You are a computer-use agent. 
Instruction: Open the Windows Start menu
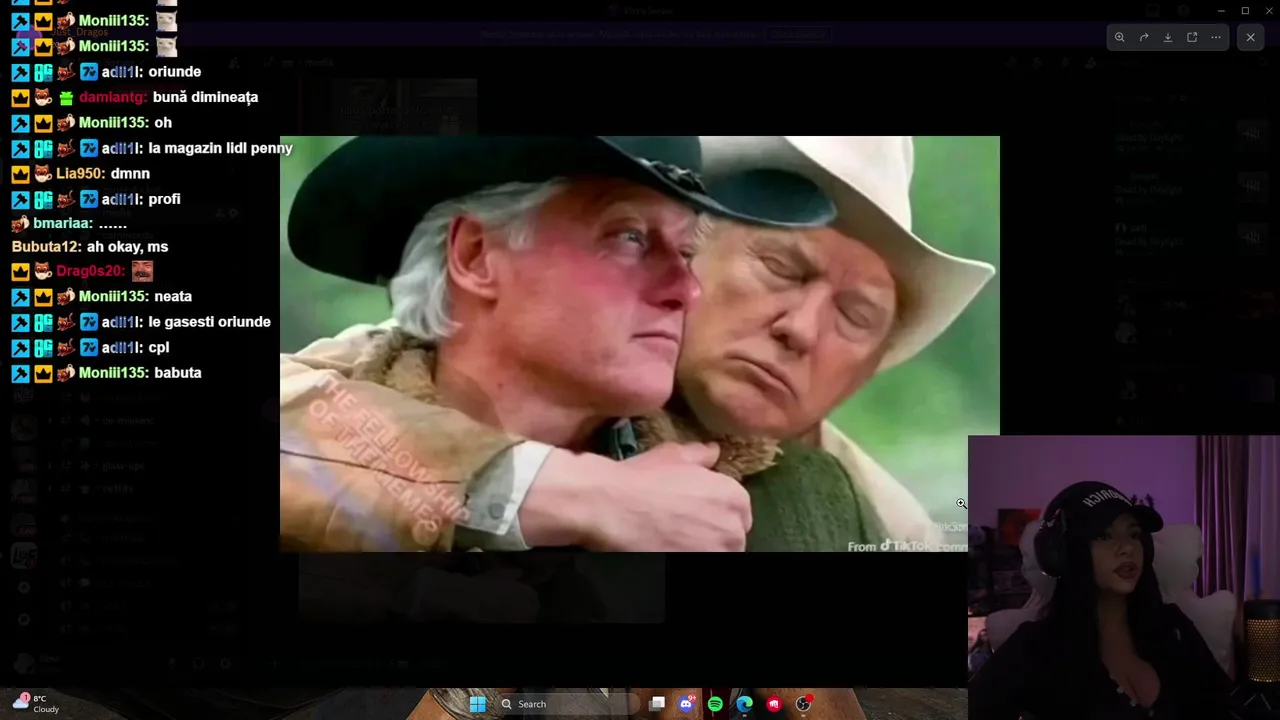tap(477, 704)
